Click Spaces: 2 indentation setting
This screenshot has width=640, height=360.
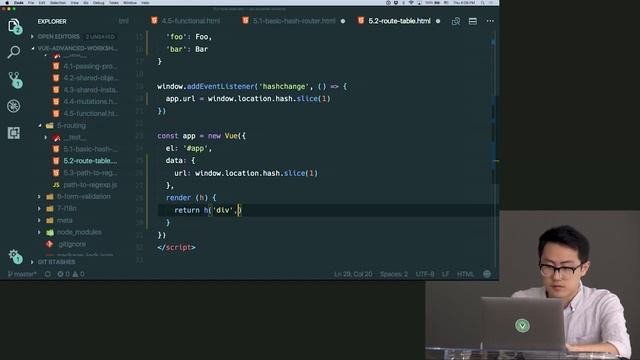coord(394,274)
